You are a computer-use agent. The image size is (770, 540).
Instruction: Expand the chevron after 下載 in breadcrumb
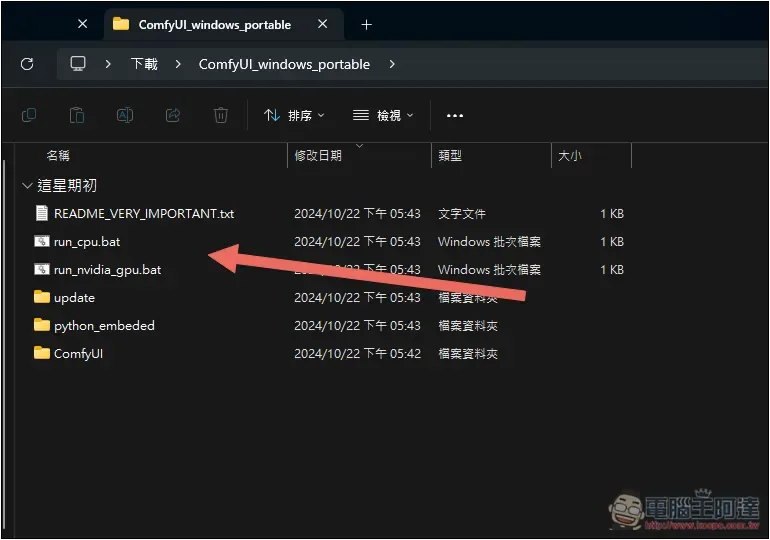click(178, 64)
